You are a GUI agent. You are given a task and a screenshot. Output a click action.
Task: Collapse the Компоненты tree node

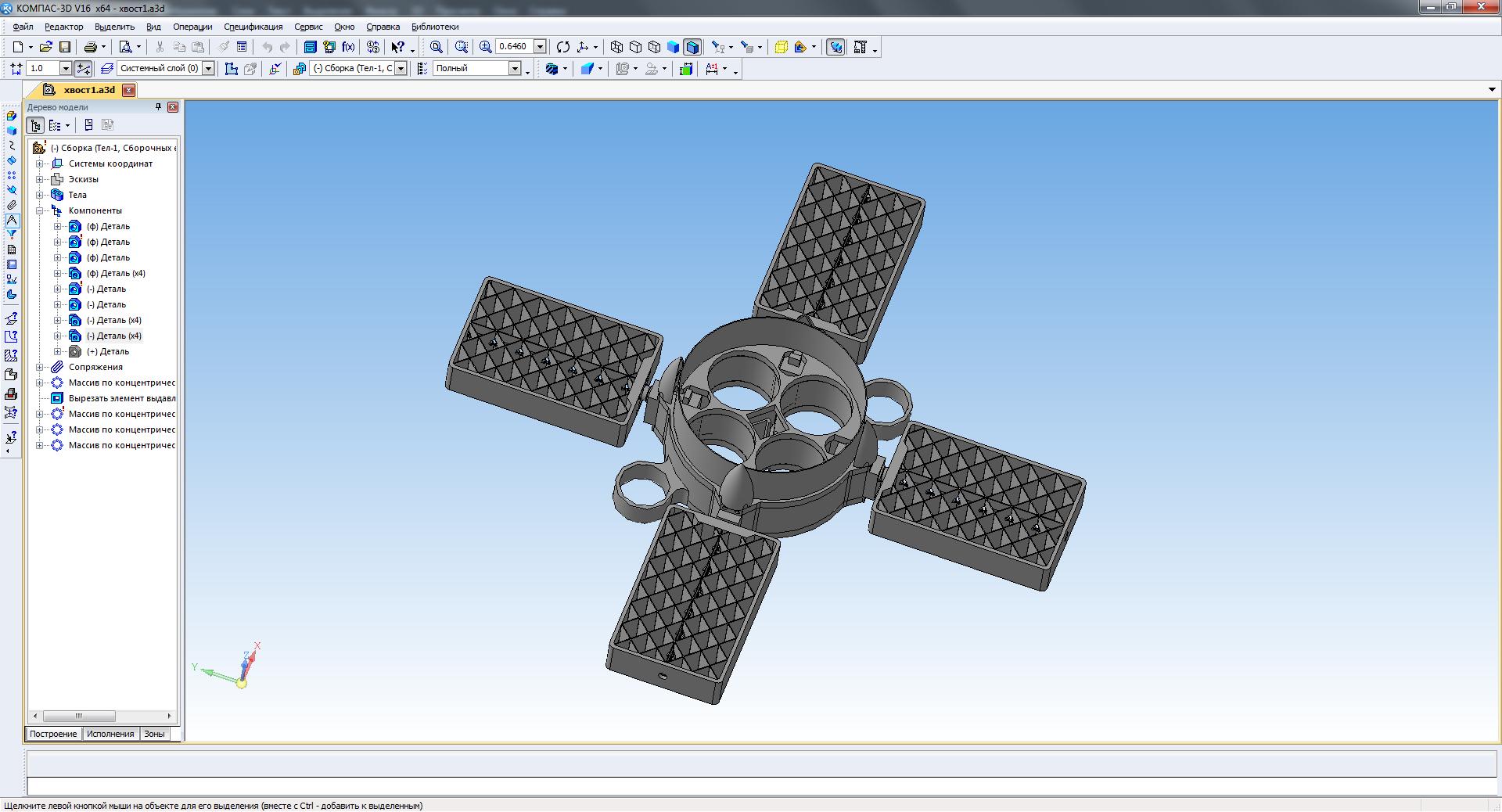coord(40,210)
